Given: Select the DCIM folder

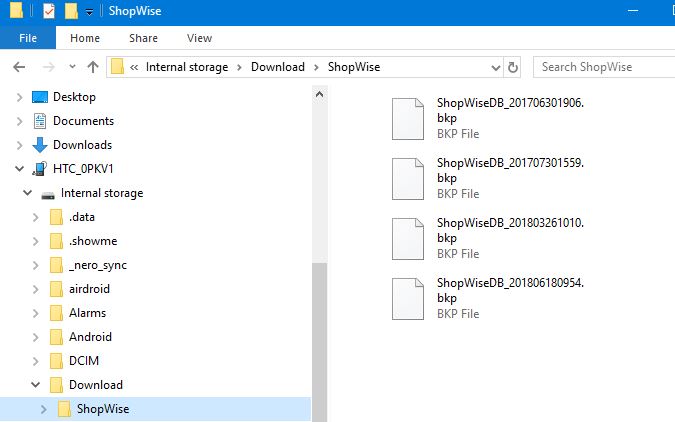Looking at the screenshot, I should coord(84,361).
